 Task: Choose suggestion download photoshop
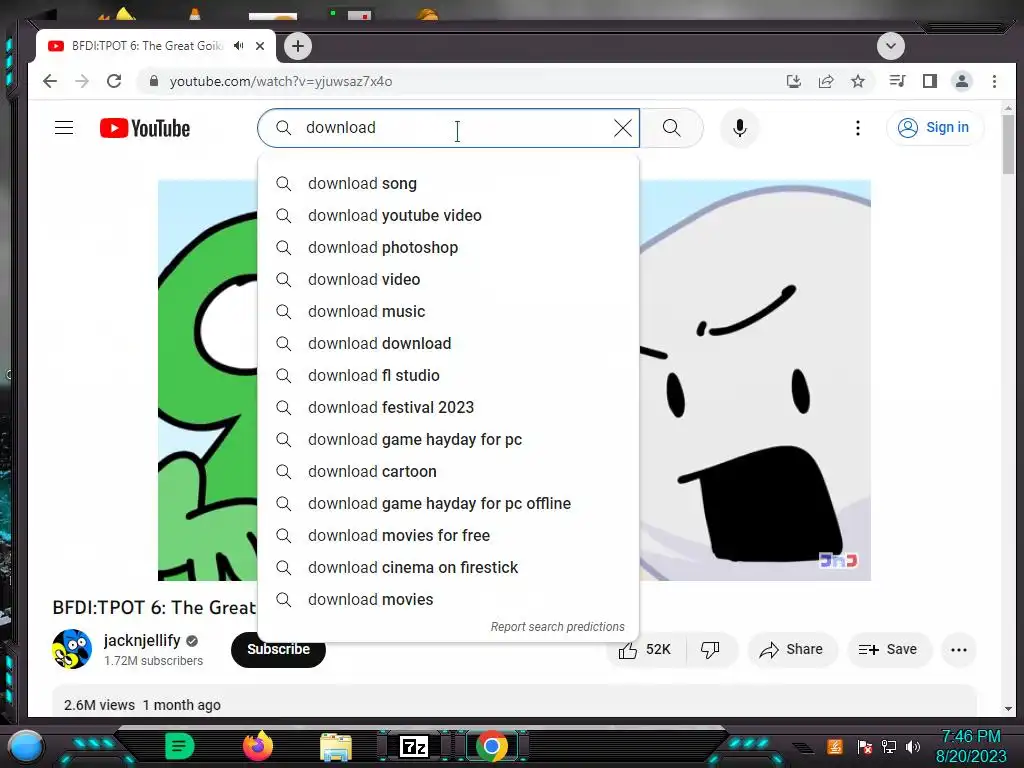click(x=448, y=248)
